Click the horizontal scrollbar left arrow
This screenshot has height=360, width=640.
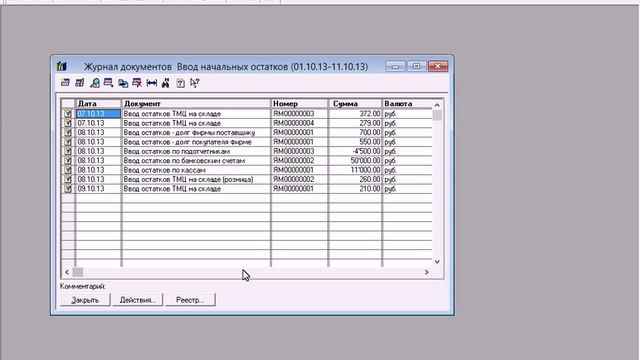point(67,272)
